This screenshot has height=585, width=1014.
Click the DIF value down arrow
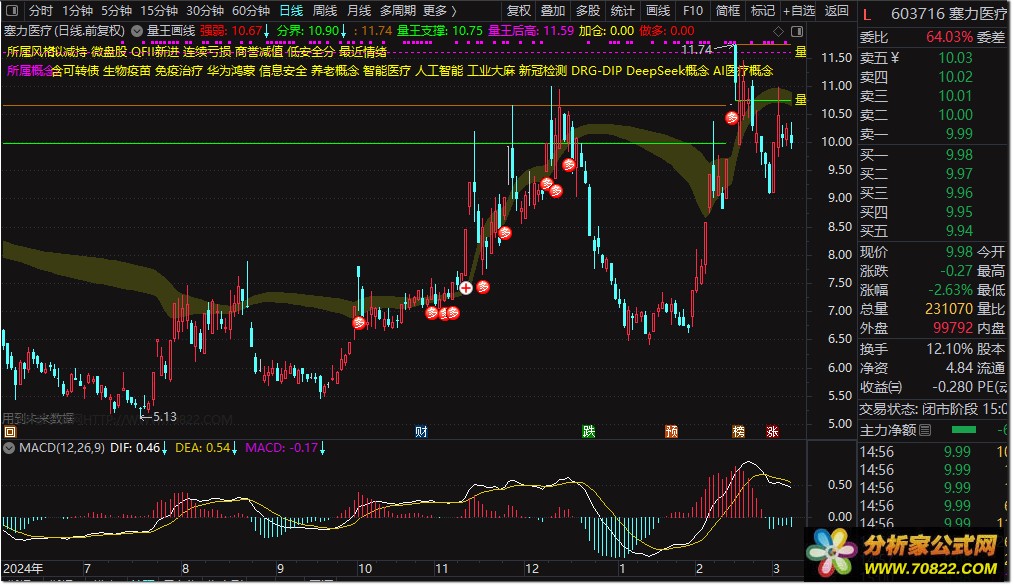pyautogui.click(x=164, y=448)
